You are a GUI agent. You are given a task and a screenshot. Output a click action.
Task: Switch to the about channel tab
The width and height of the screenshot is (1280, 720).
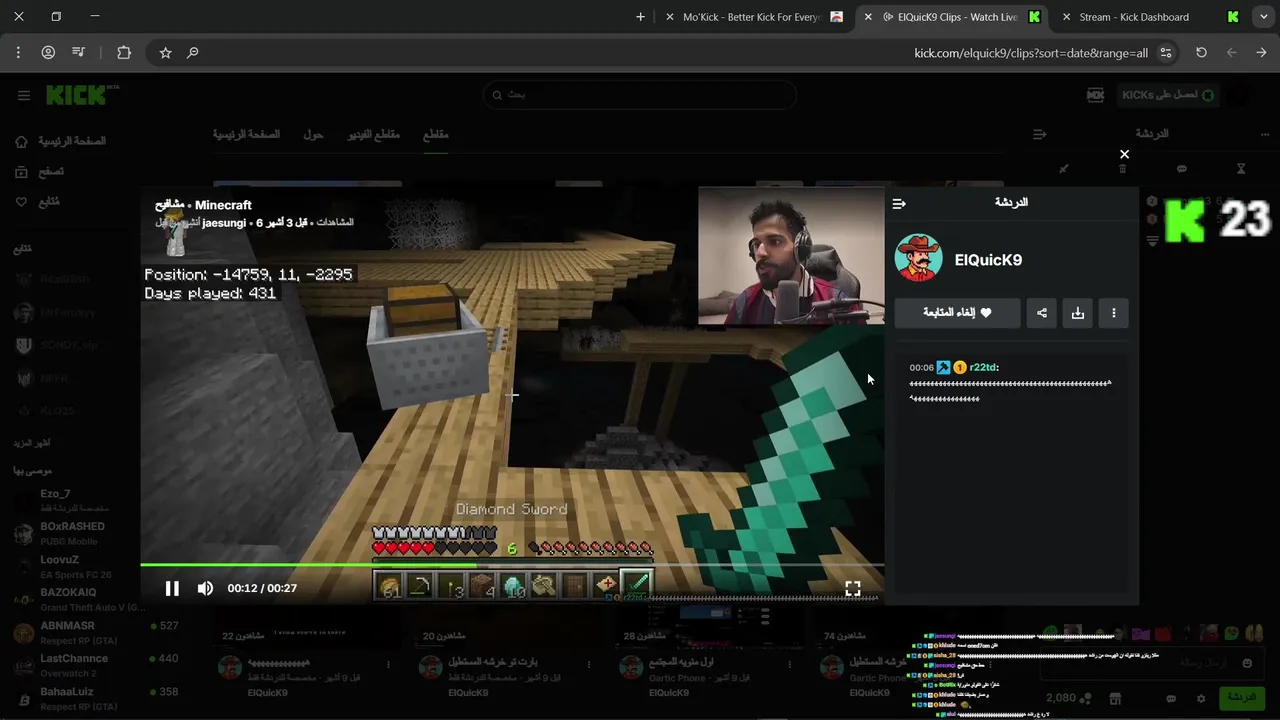313,135
